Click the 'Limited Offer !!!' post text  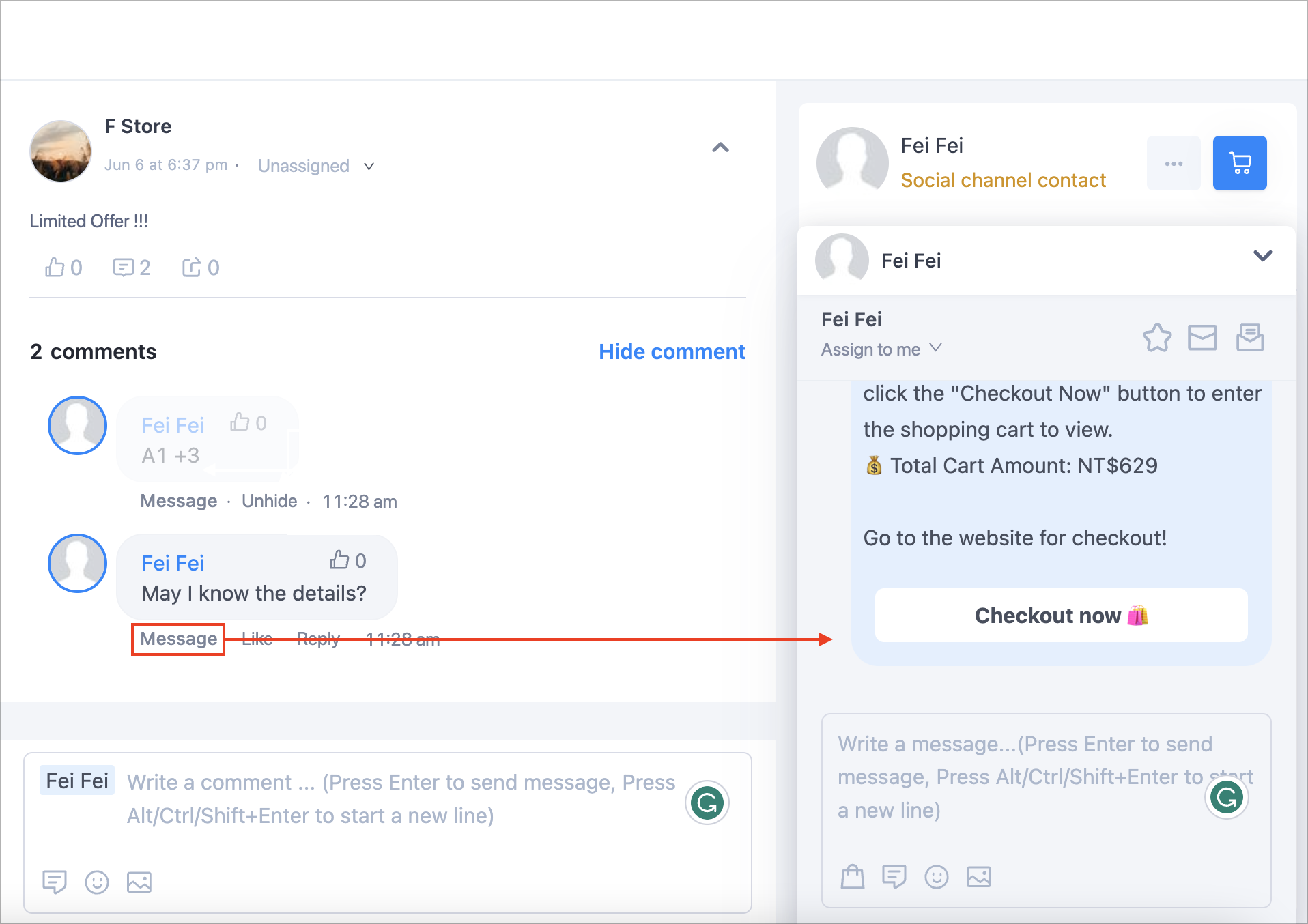(89, 221)
